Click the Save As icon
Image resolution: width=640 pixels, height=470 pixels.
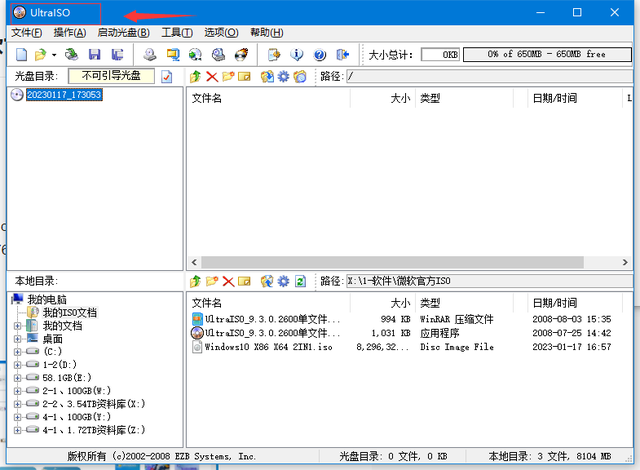[x=118, y=54]
